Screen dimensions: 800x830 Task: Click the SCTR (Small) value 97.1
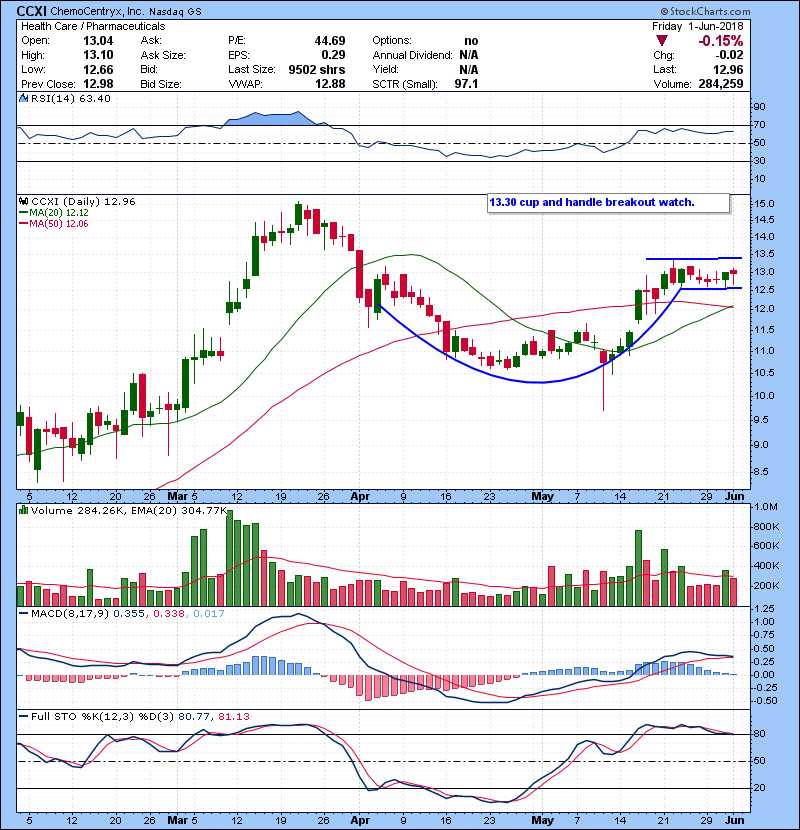[x=466, y=84]
